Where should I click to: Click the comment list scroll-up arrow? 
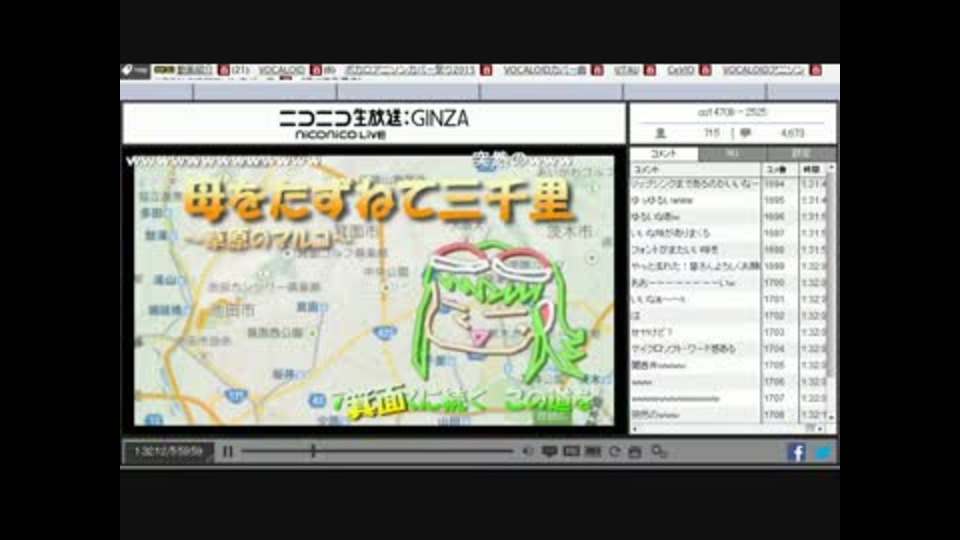[x=831, y=168]
